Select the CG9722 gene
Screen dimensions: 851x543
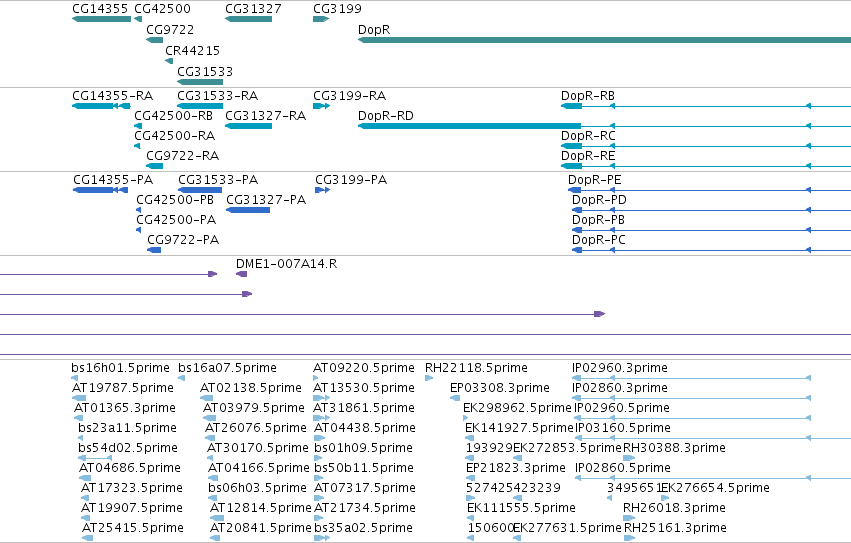[x=155, y=40]
